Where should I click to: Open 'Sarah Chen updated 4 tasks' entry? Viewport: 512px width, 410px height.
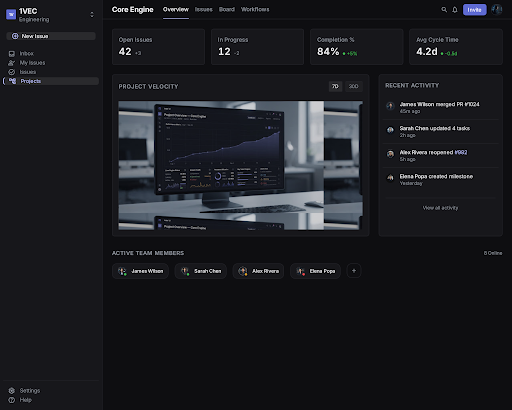click(x=440, y=131)
